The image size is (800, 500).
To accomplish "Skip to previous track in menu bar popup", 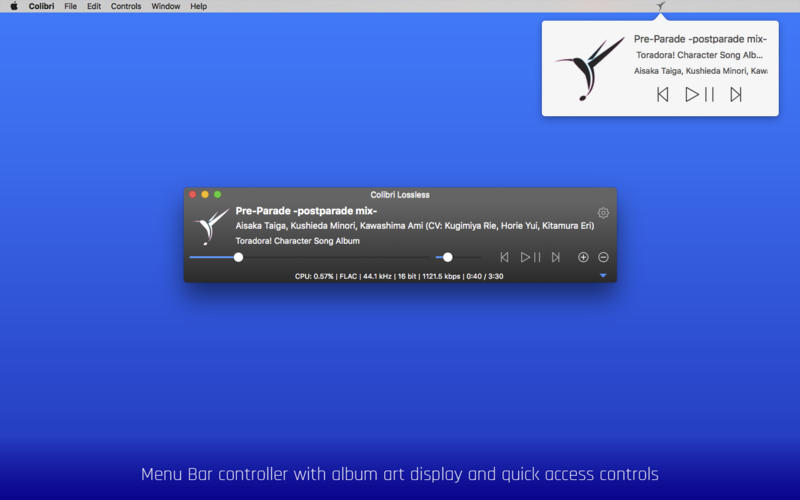I will (662, 94).
